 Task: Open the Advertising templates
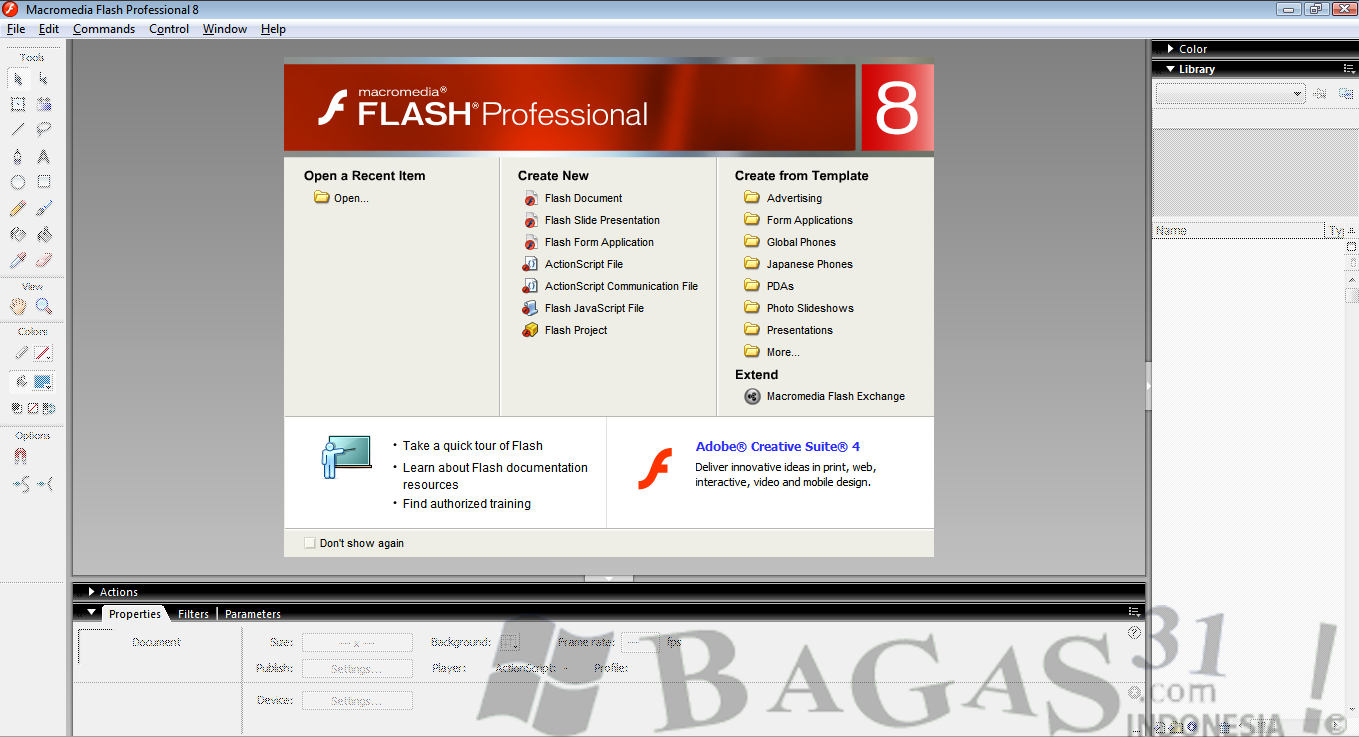coord(794,198)
